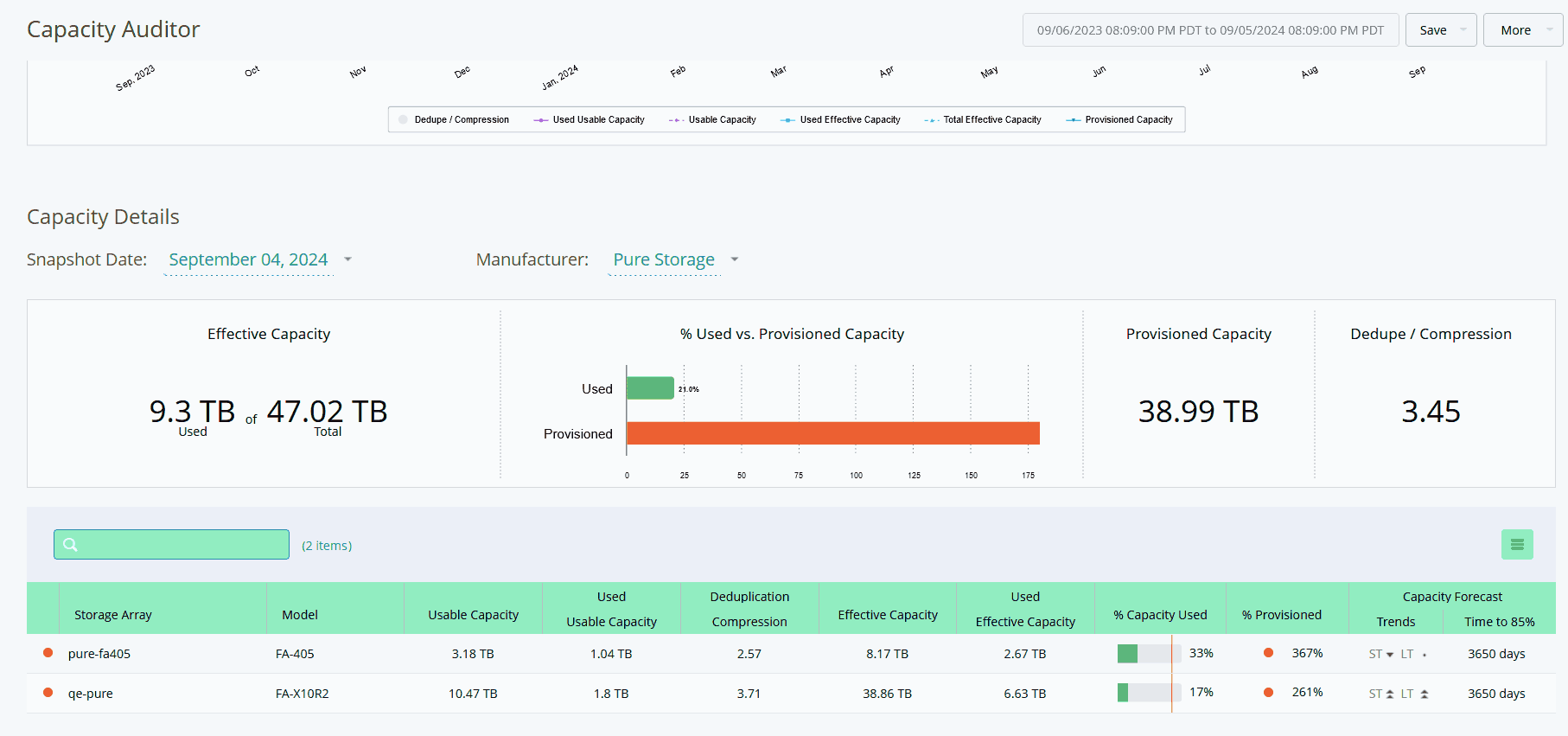Click the 33% capacity used bar
The image size is (1568, 736).
[x=1149, y=654]
